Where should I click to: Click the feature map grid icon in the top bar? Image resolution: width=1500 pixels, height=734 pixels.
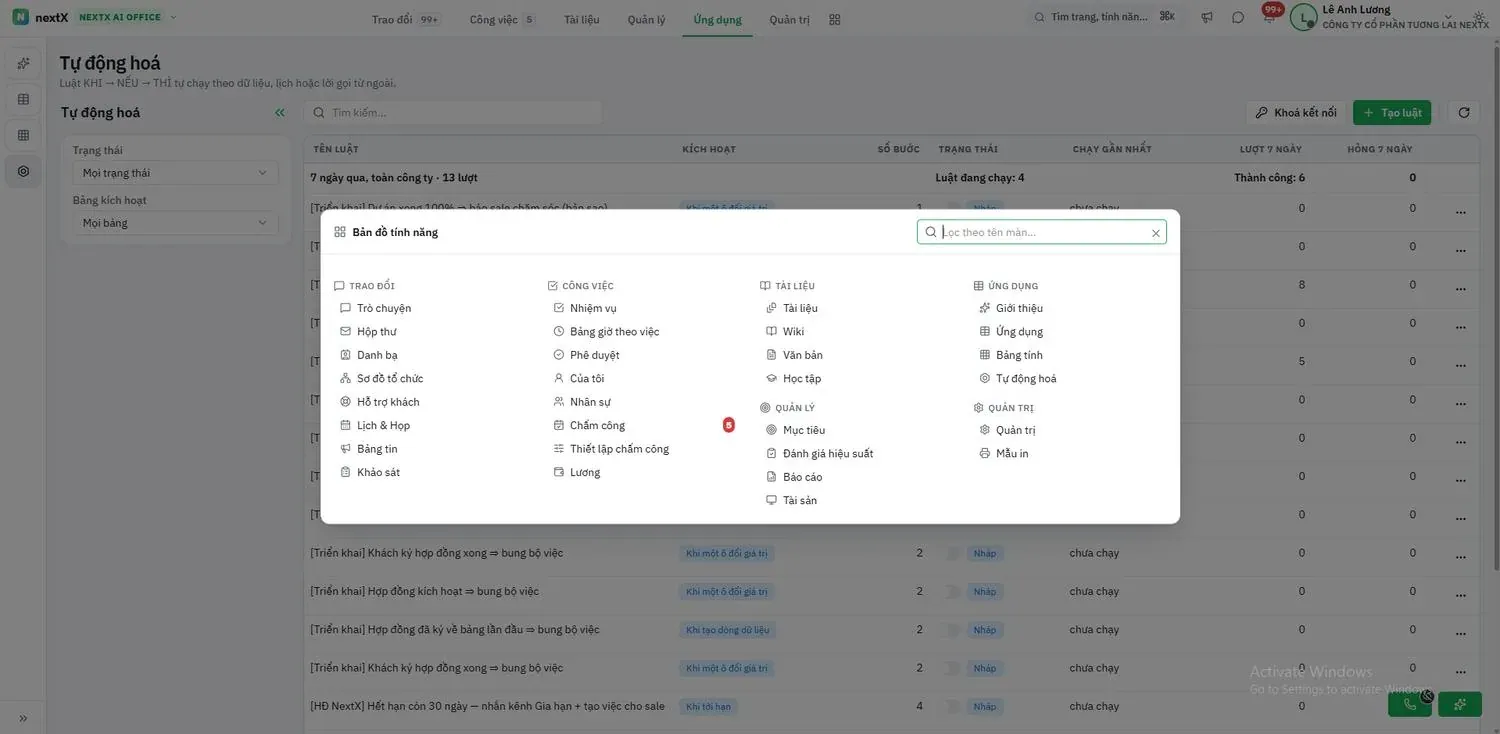pos(835,19)
